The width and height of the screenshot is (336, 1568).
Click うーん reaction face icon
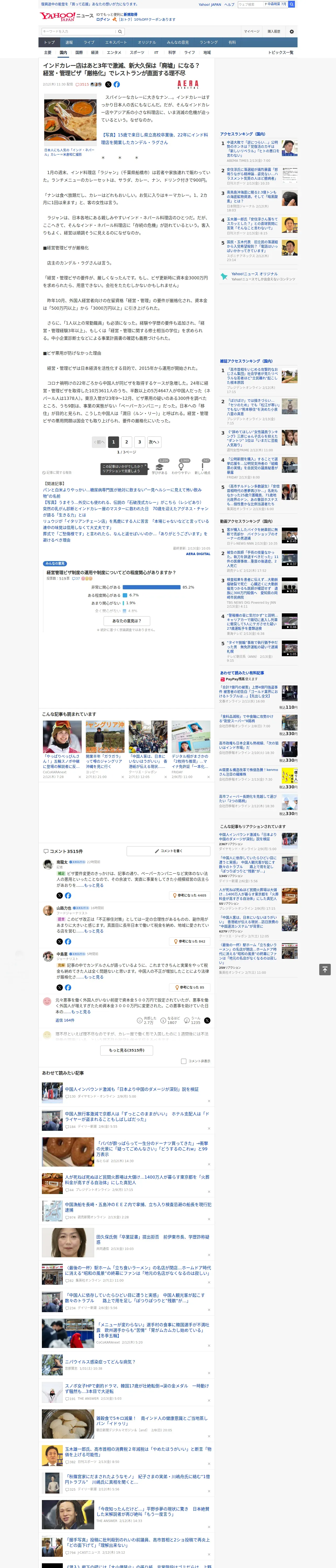187,1020
